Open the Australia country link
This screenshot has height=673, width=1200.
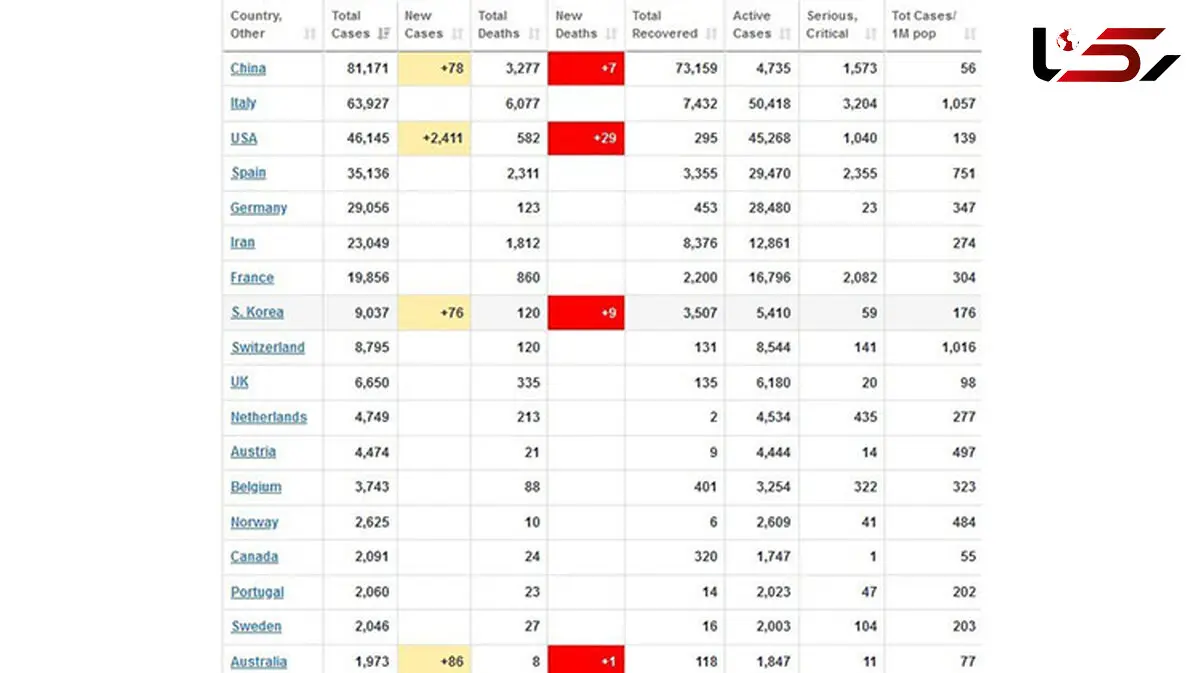(259, 661)
